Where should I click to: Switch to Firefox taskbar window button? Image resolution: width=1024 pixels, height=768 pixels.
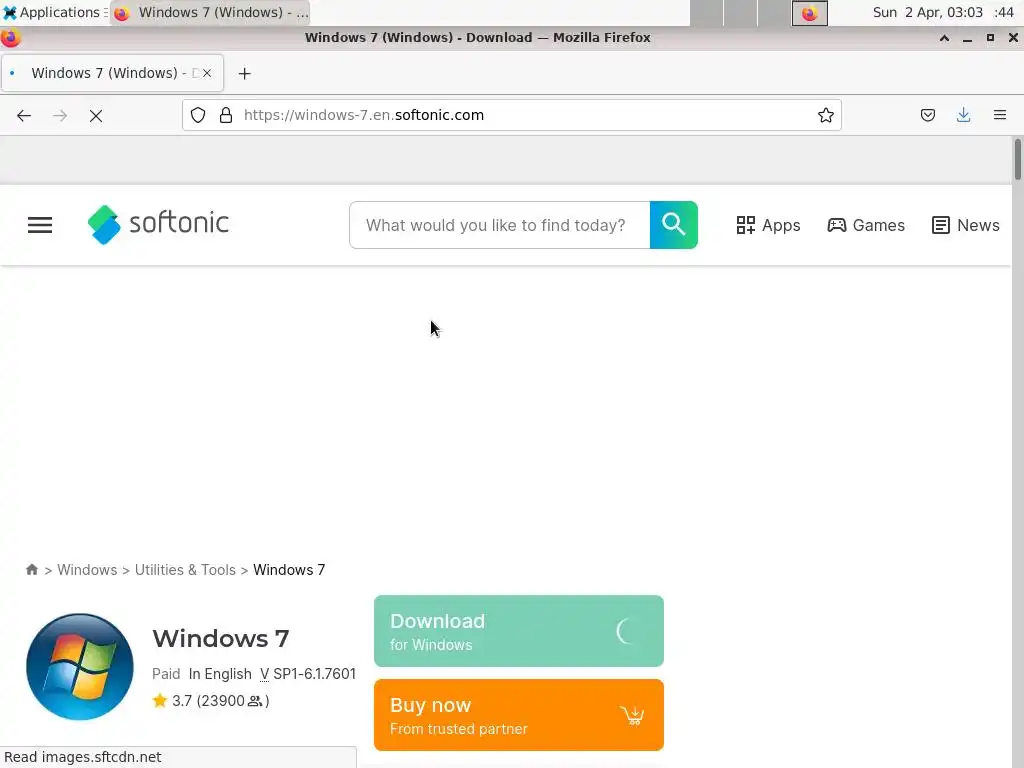point(210,12)
